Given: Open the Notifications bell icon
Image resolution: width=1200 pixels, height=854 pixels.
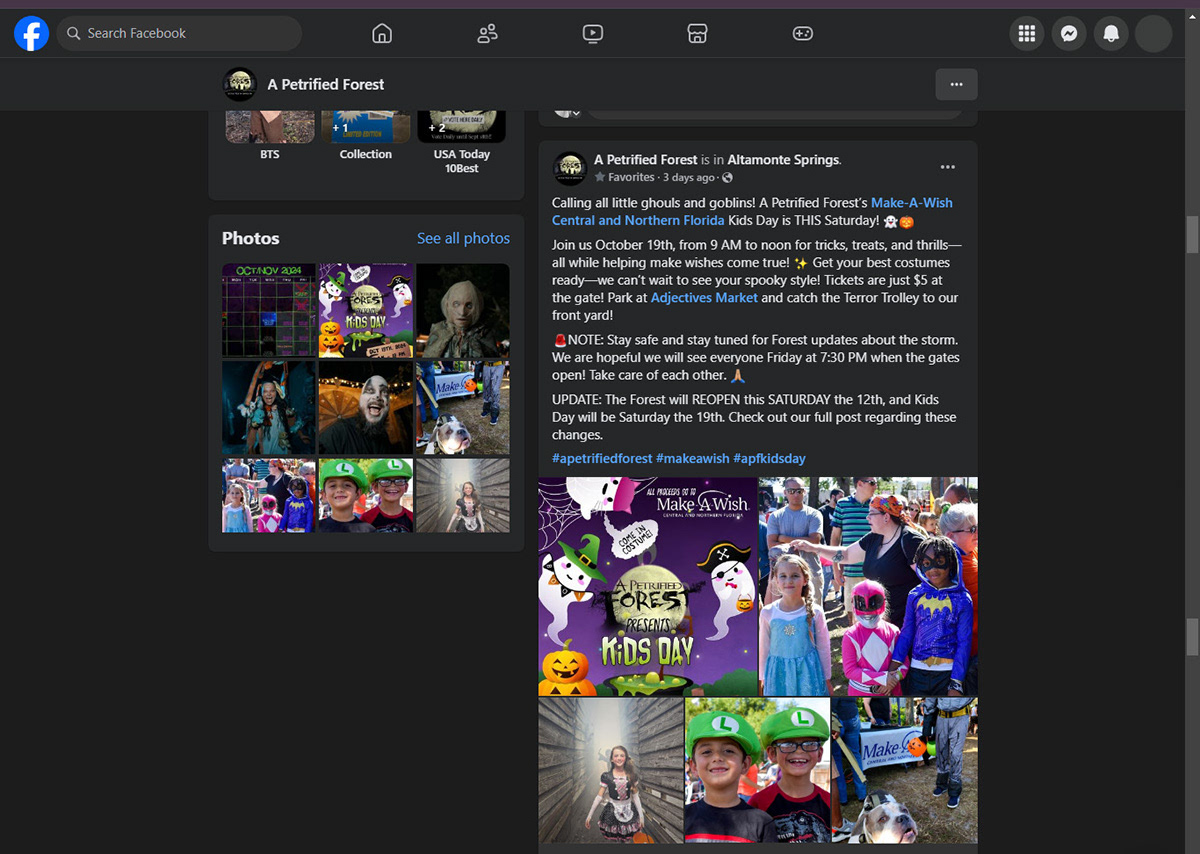Looking at the screenshot, I should (x=1111, y=33).
